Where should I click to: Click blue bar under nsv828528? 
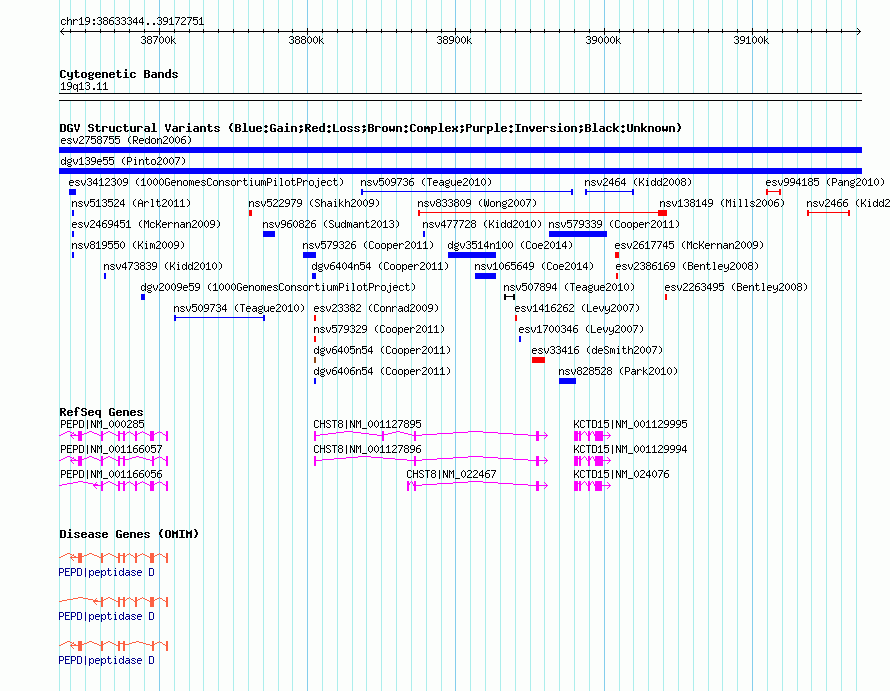tap(567, 381)
